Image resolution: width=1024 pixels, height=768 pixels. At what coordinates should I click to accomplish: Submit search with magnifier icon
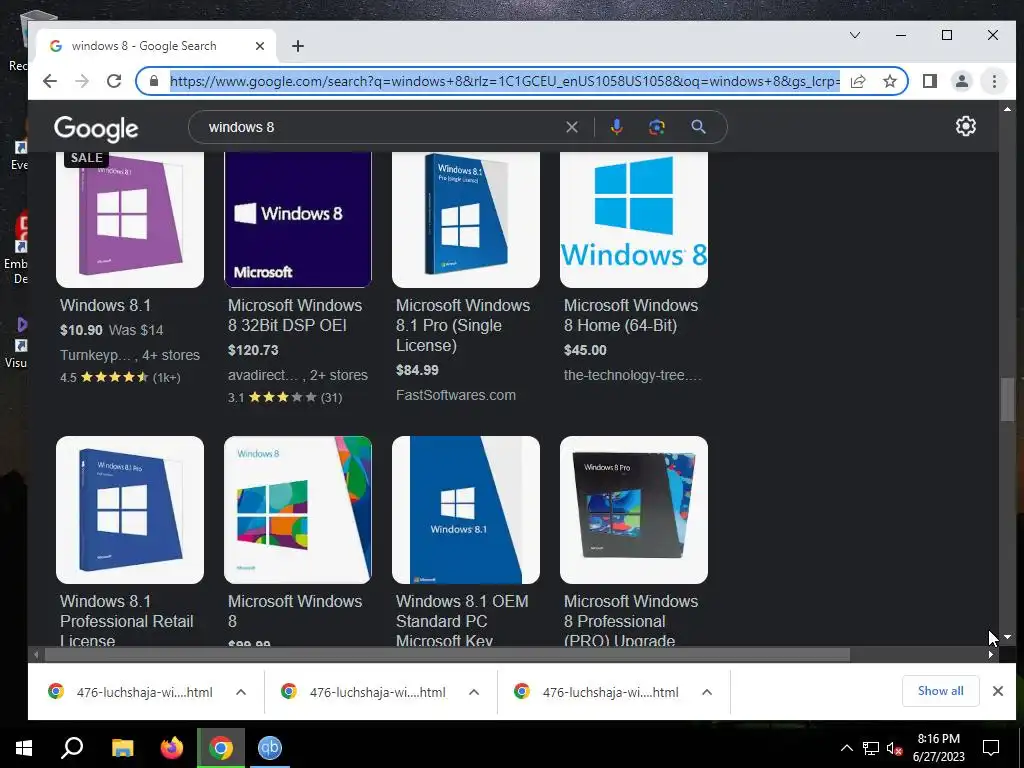(698, 127)
